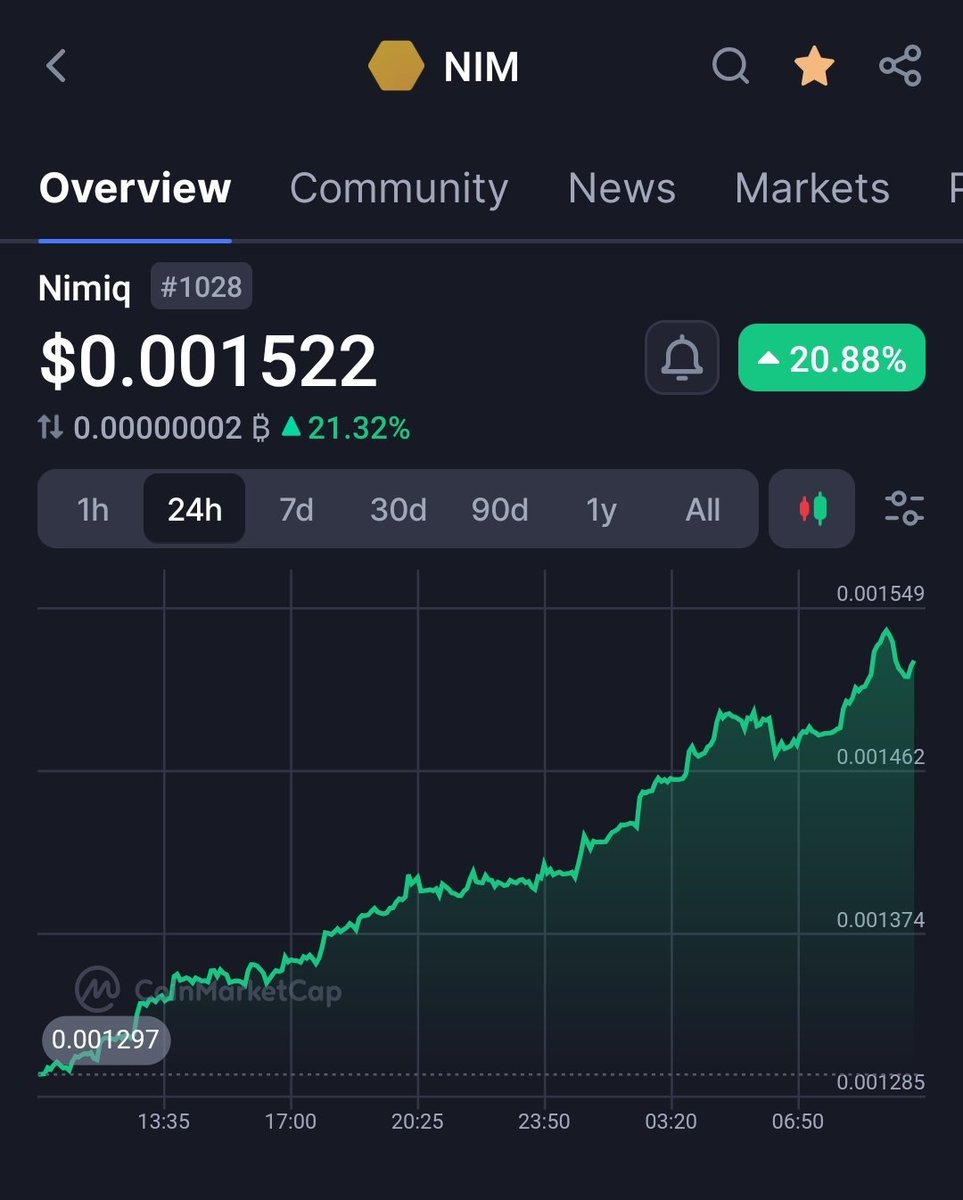
Task: Tap the #1028 rank badge
Action: point(201,288)
